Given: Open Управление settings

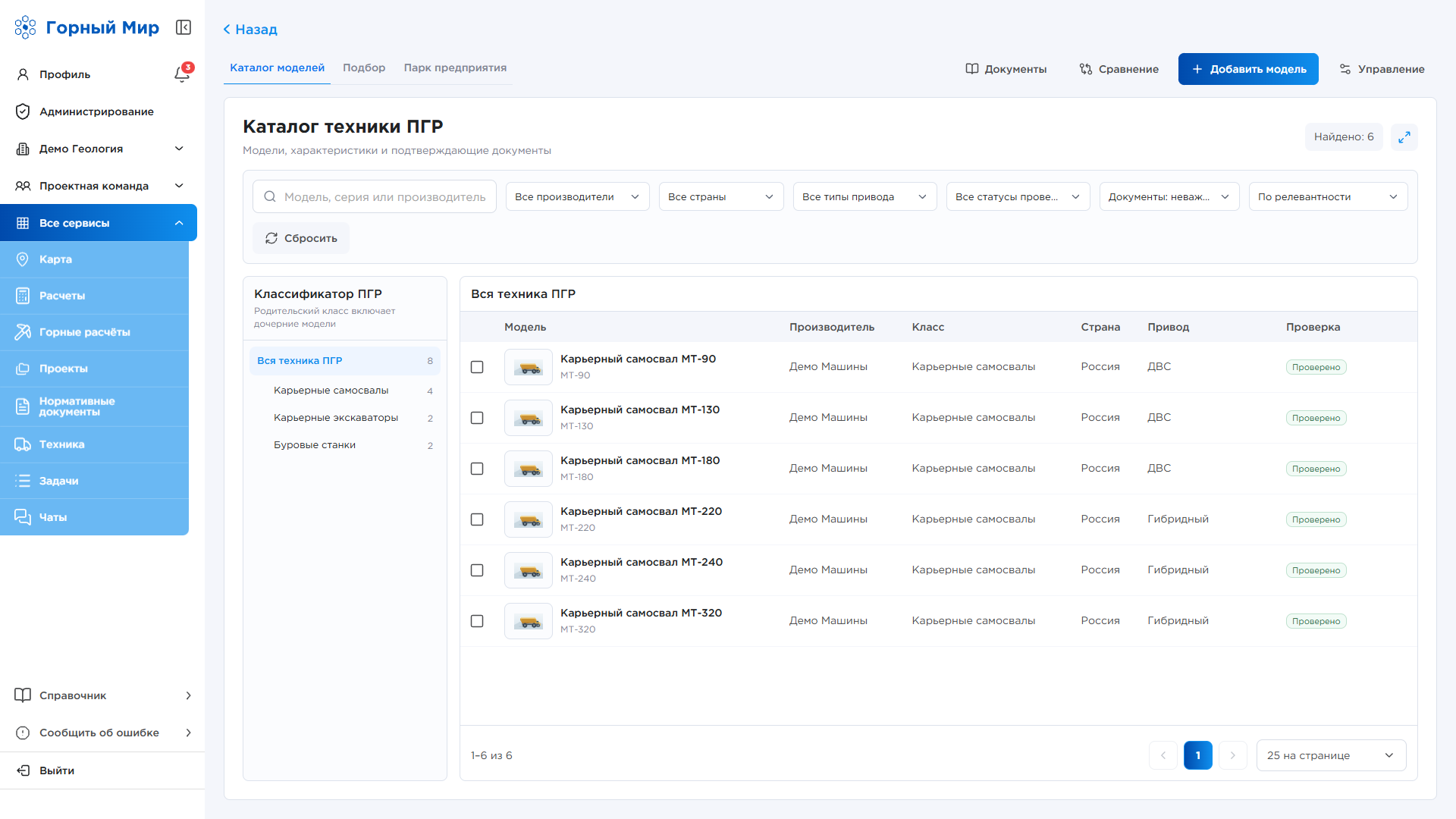Looking at the screenshot, I should coord(1382,69).
